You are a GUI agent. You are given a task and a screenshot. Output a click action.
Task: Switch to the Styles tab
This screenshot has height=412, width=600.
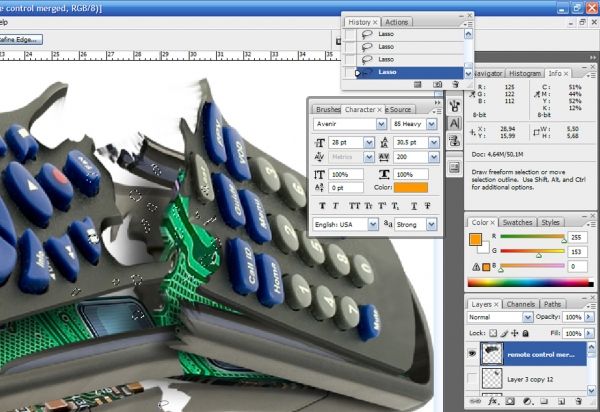(x=550, y=222)
